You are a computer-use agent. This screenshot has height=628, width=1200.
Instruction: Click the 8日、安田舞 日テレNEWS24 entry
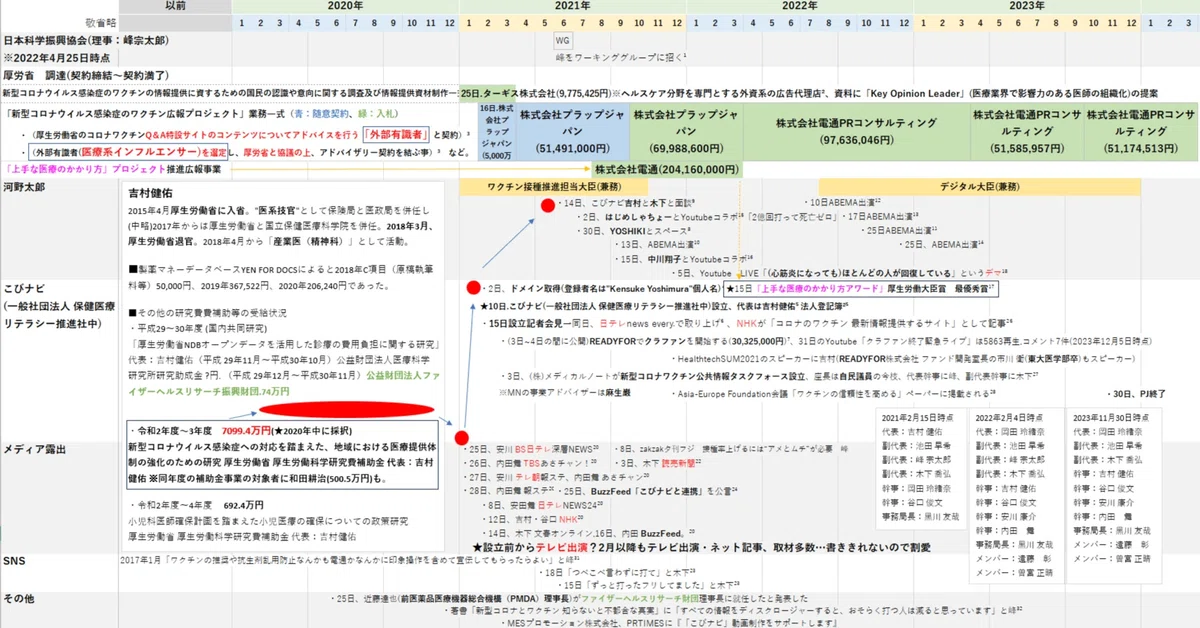pyautogui.click(x=543, y=506)
